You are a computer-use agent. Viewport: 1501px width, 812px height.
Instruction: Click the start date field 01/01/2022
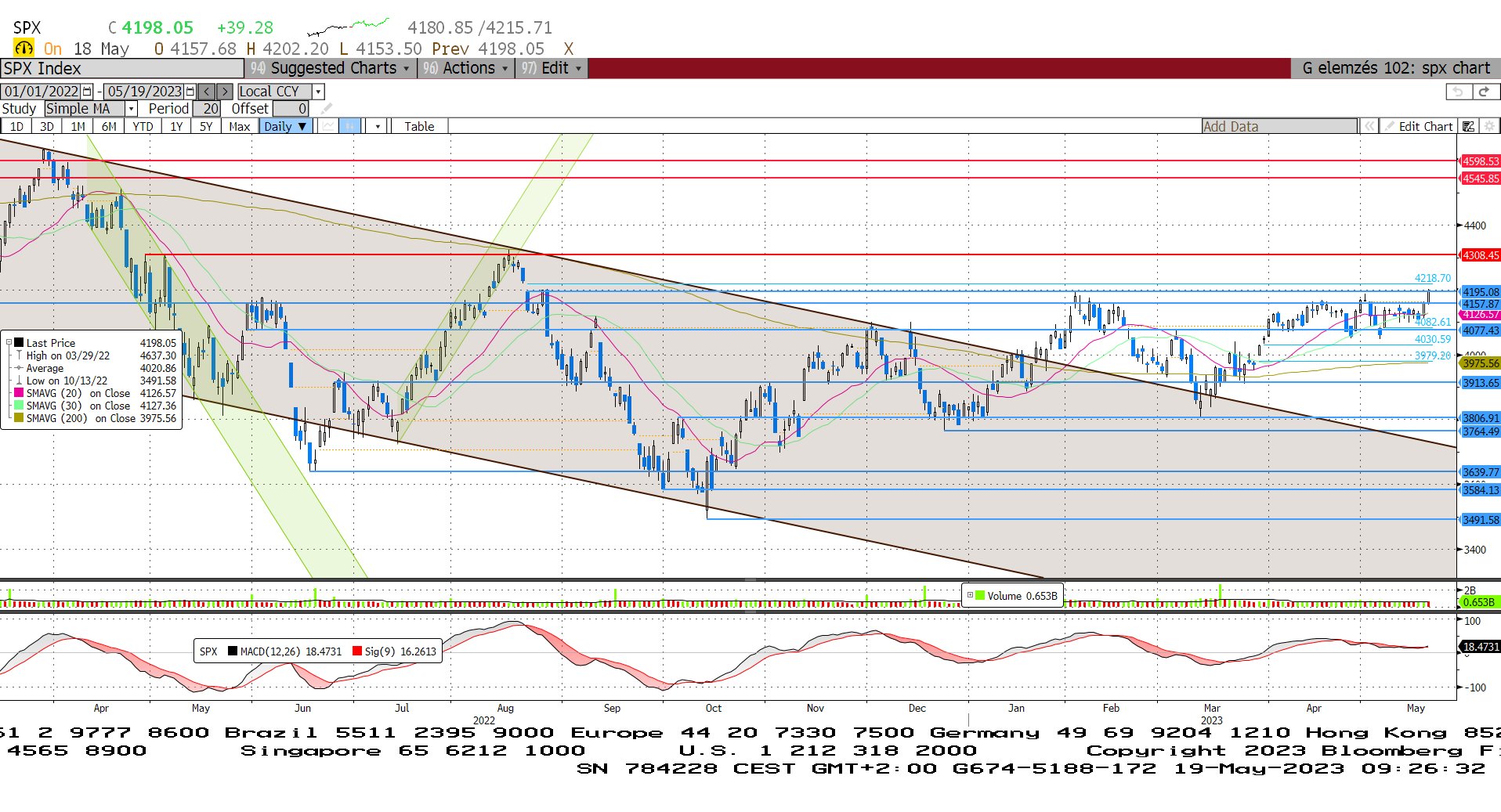tap(42, 92)
